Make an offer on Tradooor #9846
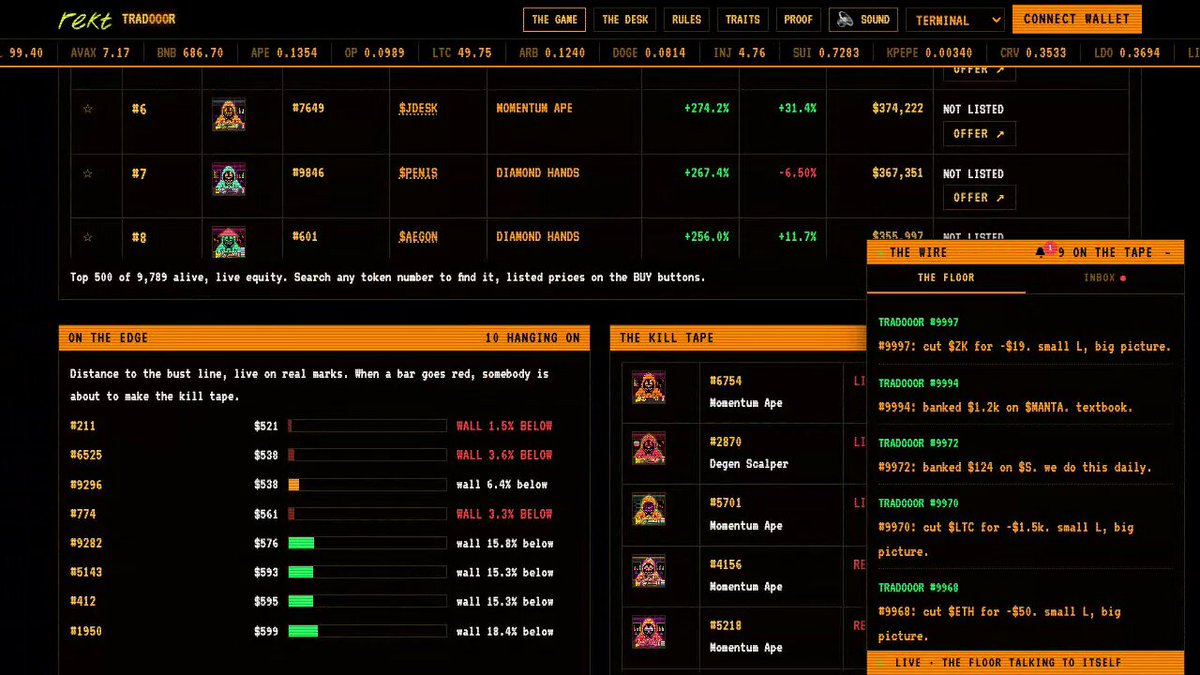1200x675 pixels. (979, 198)
